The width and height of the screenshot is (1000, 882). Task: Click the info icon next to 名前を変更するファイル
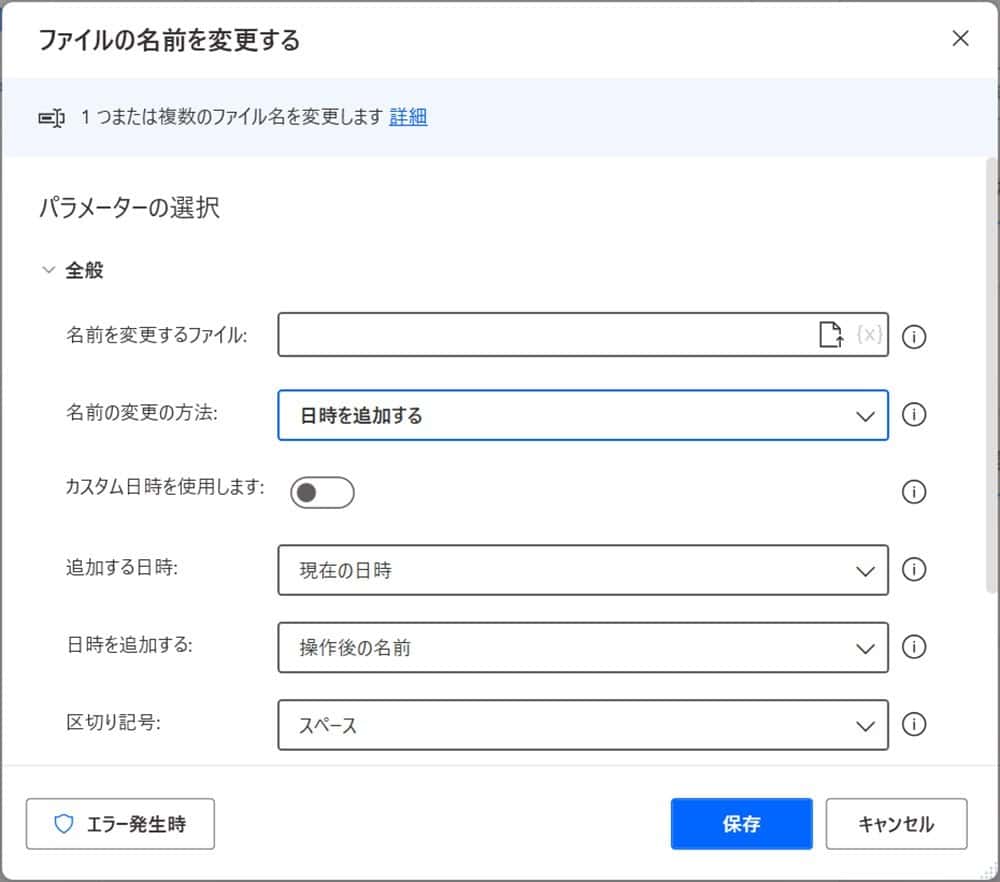pos(913,338)
